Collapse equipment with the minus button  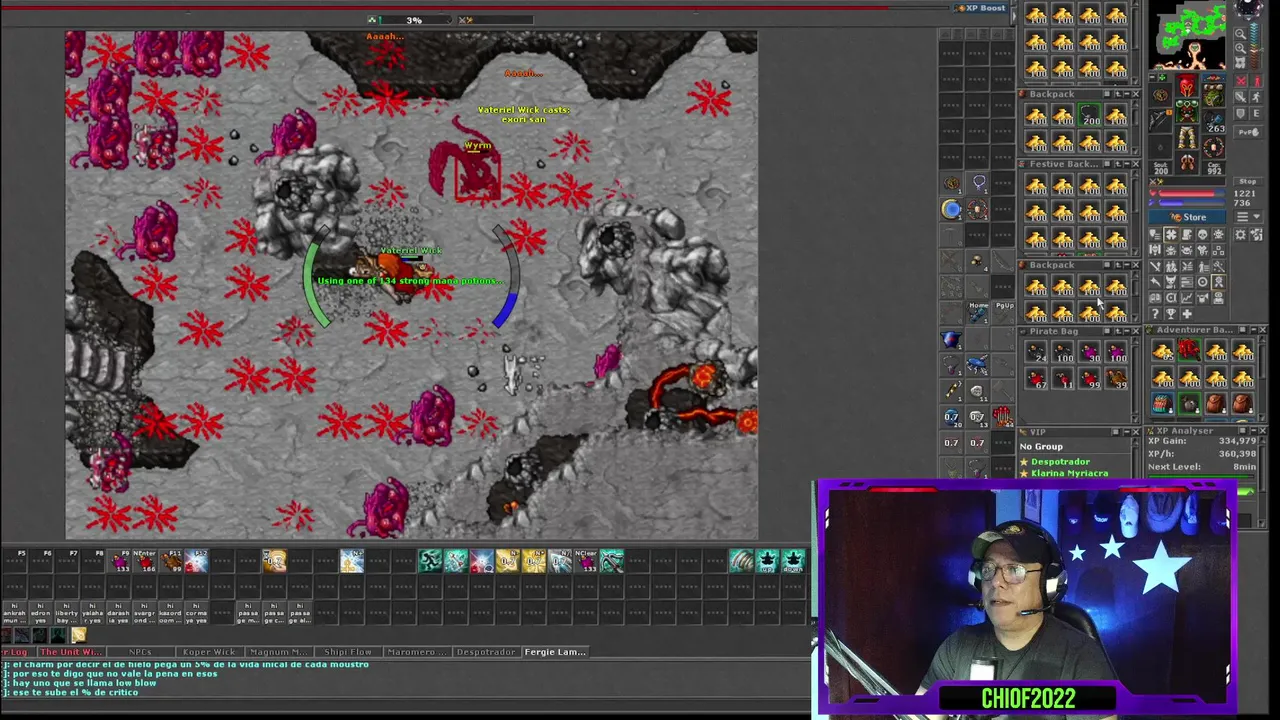coord(1152,77)
